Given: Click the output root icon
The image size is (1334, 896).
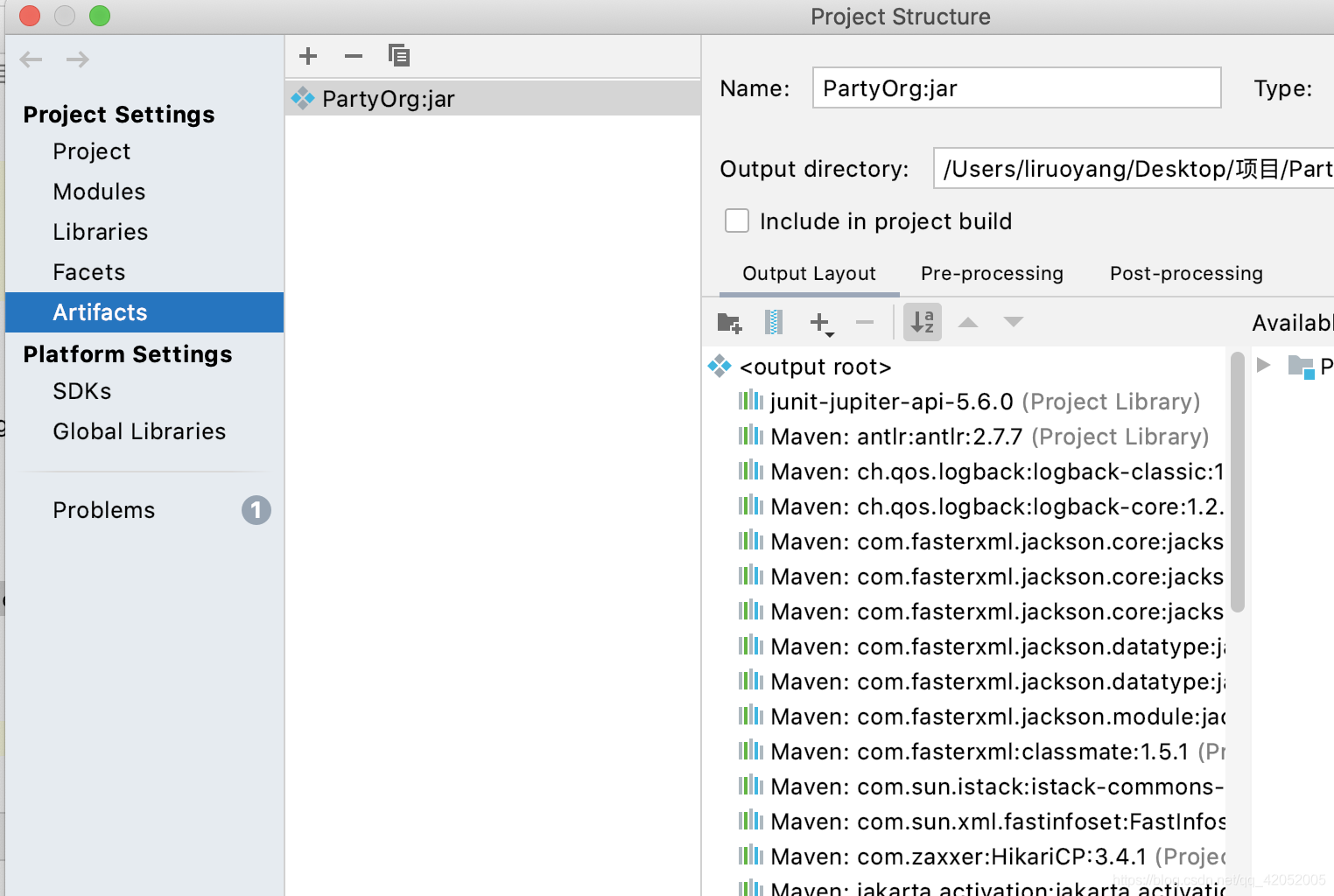Looking at the screenshot, I should [x=720, y=366].
